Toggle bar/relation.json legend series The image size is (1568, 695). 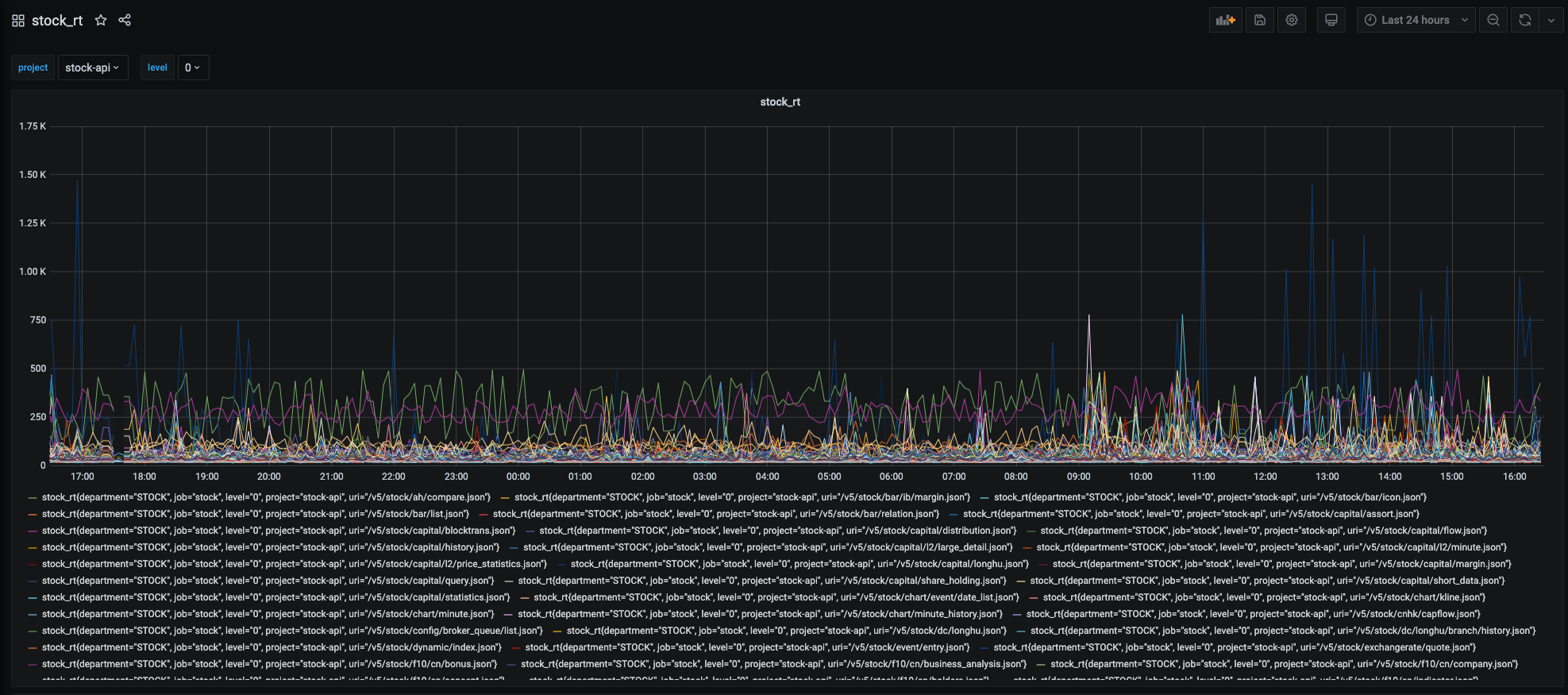[716, 514]
